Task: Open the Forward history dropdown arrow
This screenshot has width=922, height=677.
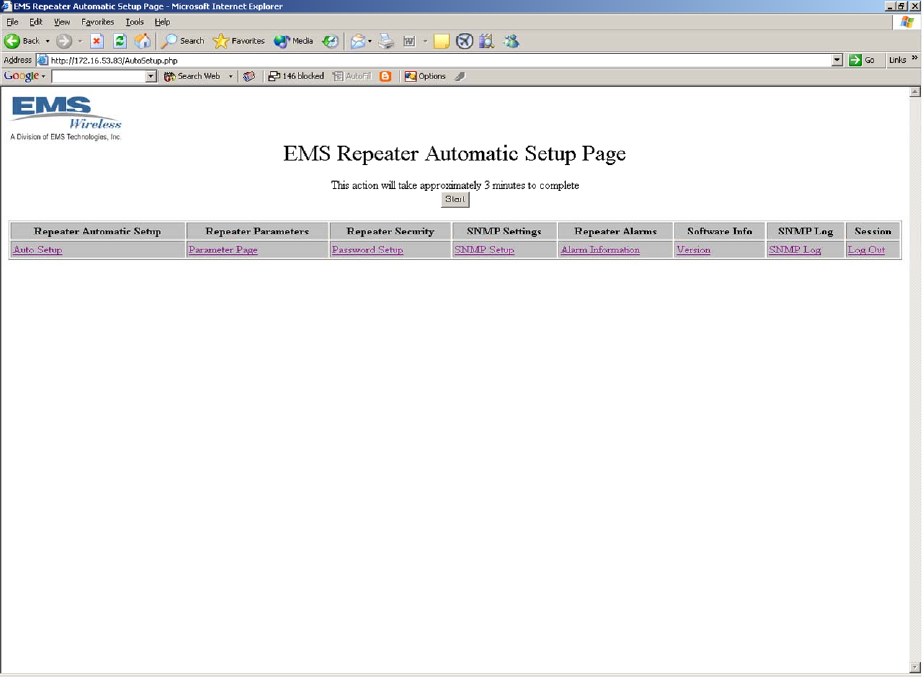Action: click(x=80, y=41)
